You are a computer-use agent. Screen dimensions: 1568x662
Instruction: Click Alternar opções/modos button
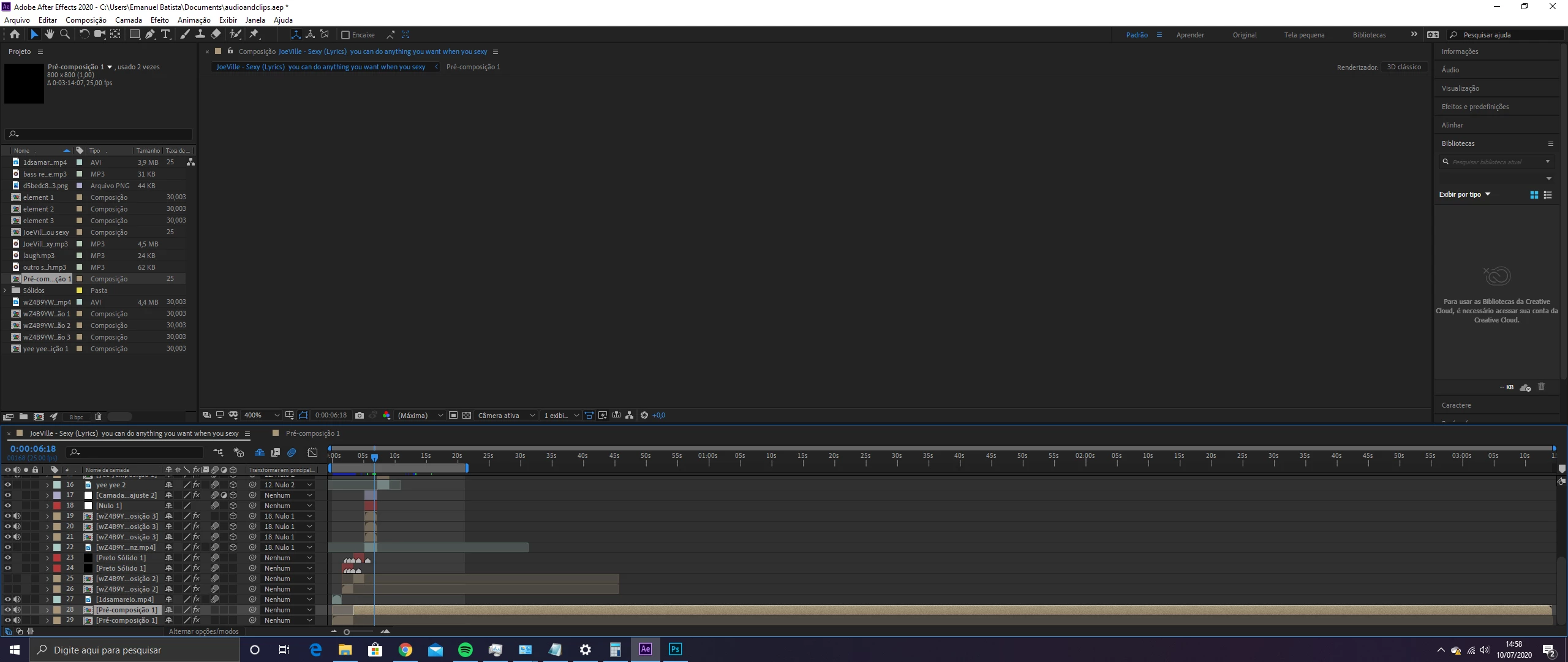tap(203, 631)
